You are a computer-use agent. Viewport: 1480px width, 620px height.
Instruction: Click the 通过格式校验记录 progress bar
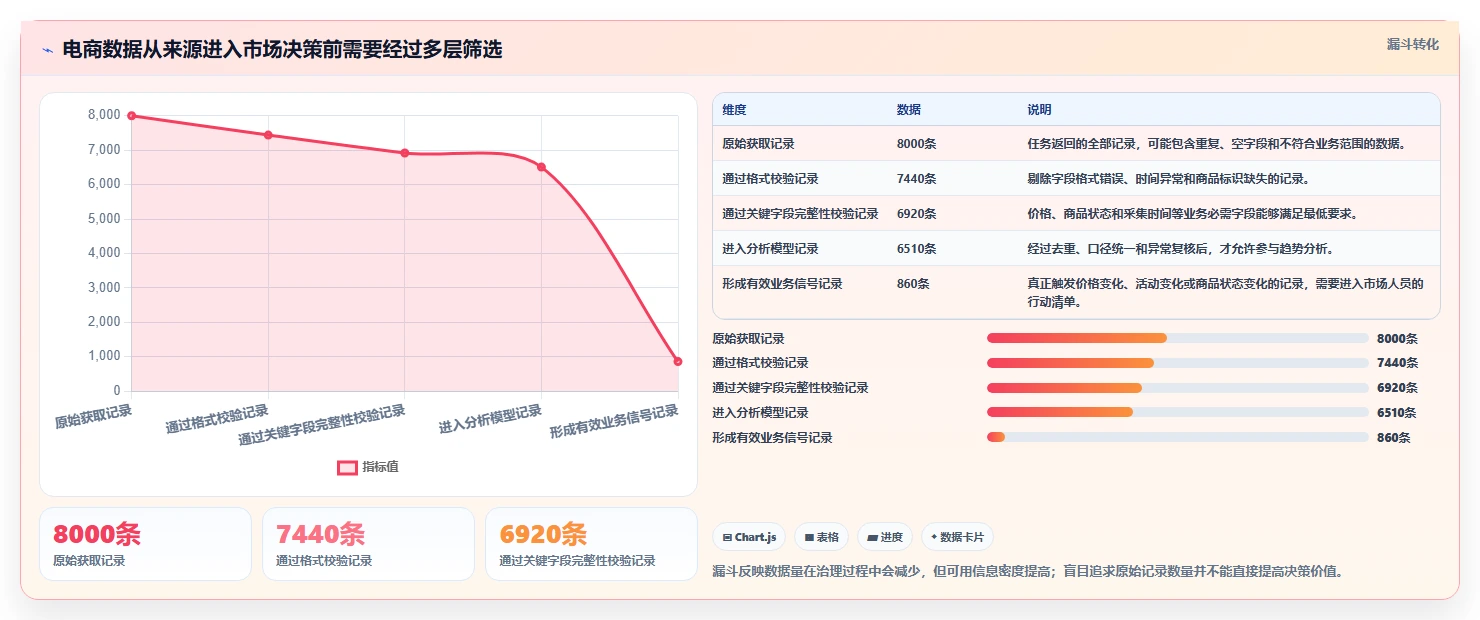tap(1177, 363)
